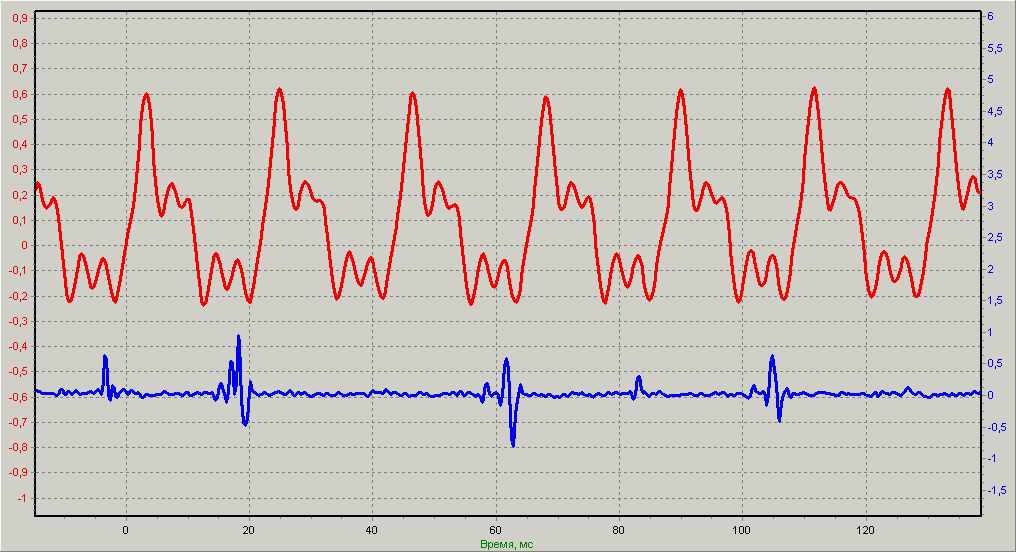This screenshot has width=1016, height=552.
Task: Click red scale value "-0,7"
Action: click(19, 422)
